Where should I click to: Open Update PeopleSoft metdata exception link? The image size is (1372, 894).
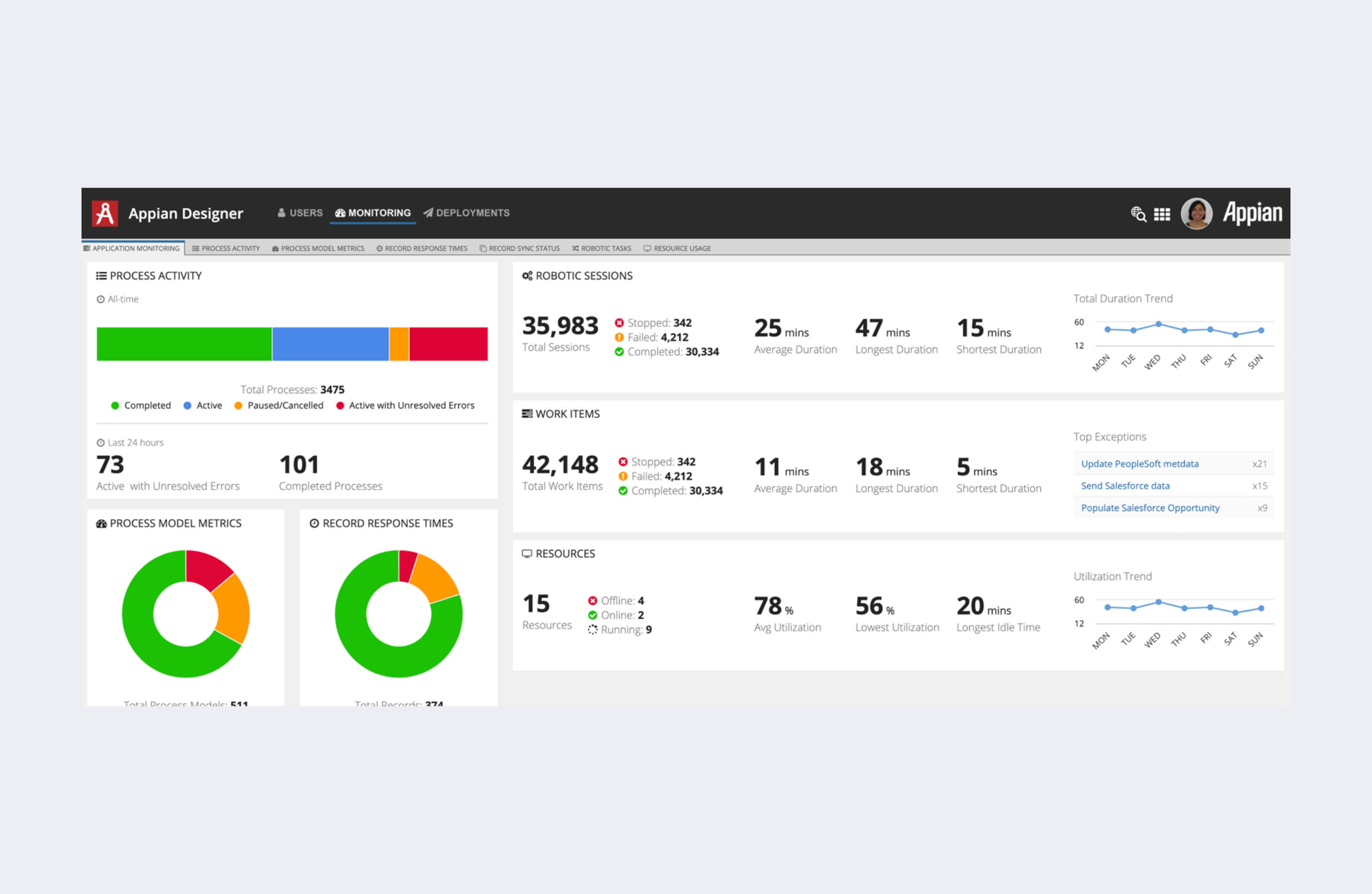point(1139,464)
